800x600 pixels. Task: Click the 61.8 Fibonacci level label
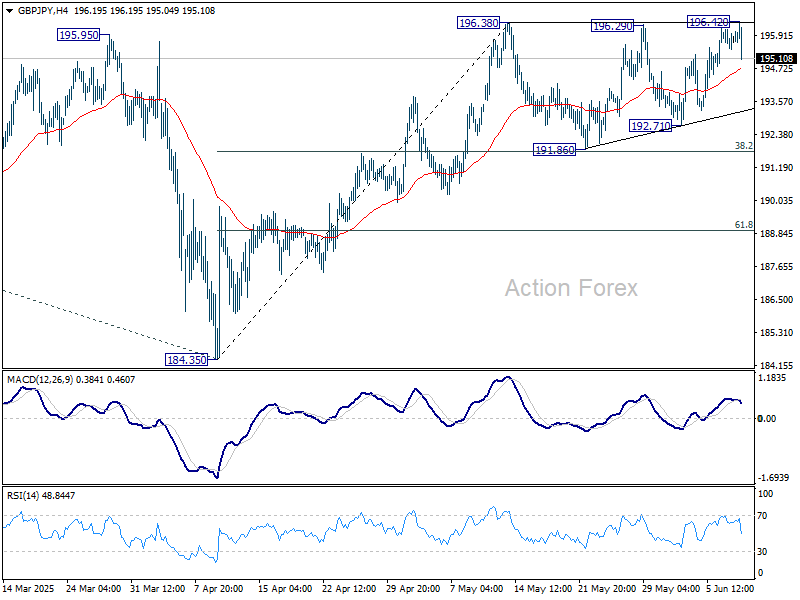[743, 225]
